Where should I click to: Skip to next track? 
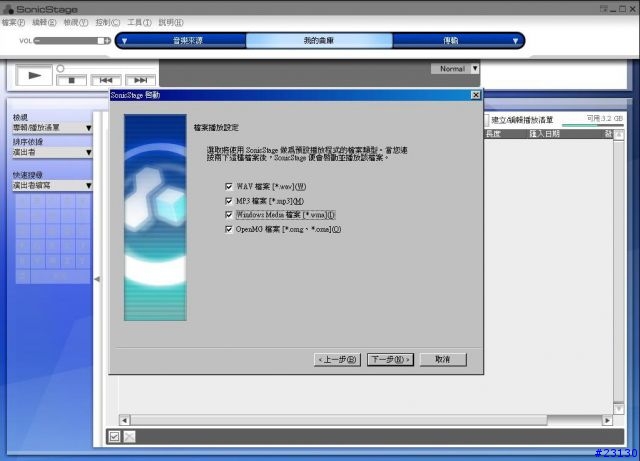click(140, 80)
